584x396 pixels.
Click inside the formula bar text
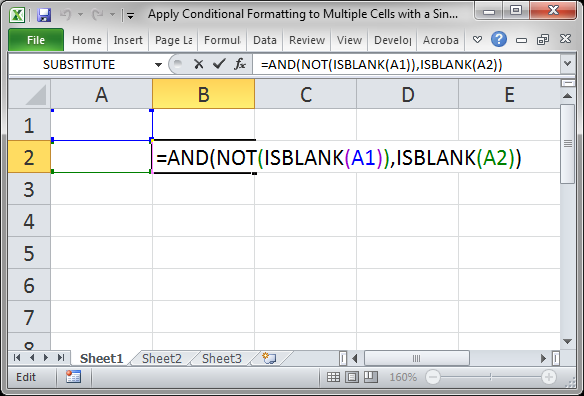point(381,65)
